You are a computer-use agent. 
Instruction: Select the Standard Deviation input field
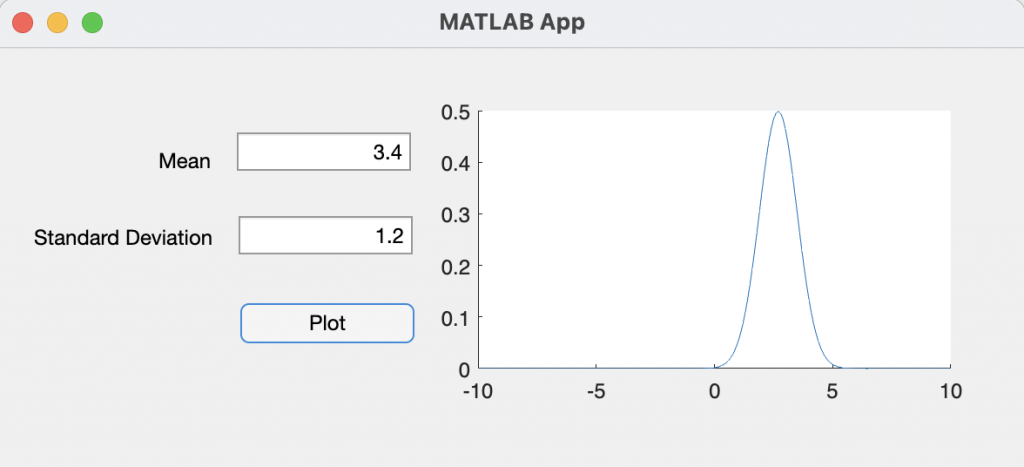[x=325, y=237]
